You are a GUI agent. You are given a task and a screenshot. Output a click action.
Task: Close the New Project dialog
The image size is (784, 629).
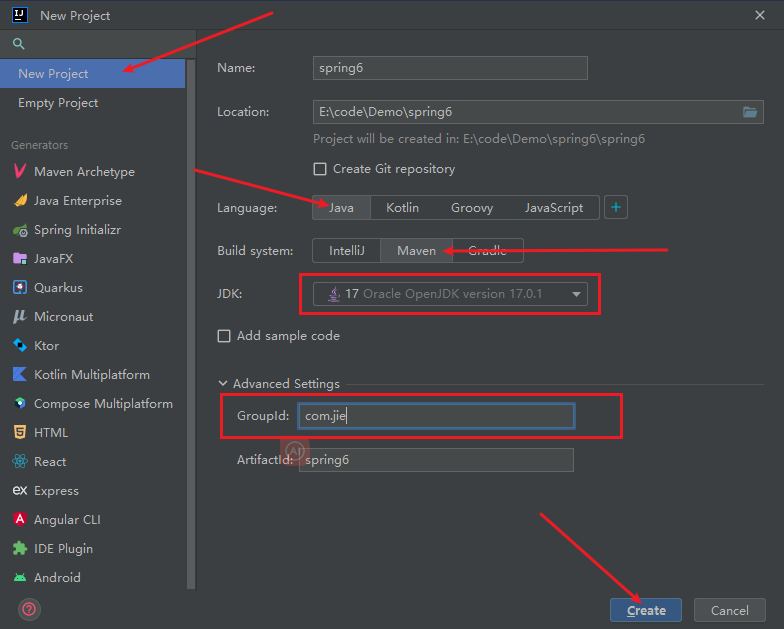[760, 16]
